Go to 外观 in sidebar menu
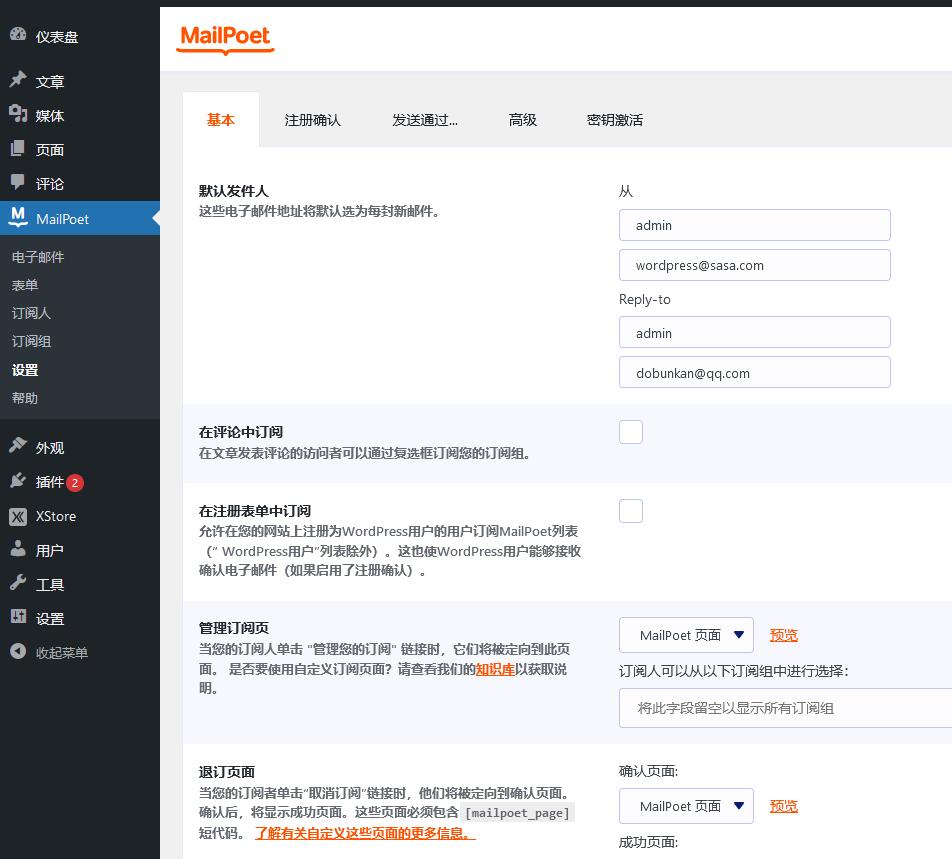This screenshot has height=859, width=952. (x=50, y=448)
